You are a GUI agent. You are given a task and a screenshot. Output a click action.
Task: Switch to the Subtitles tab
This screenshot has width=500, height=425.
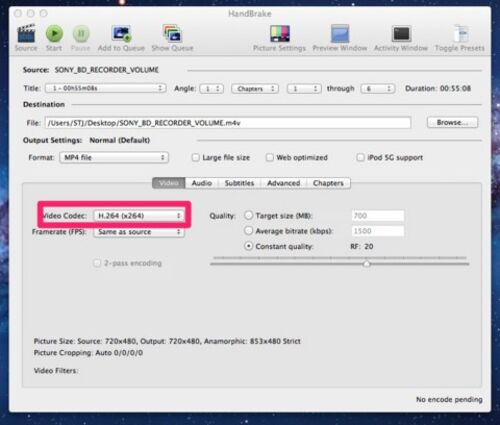click(x=239, y=183)
